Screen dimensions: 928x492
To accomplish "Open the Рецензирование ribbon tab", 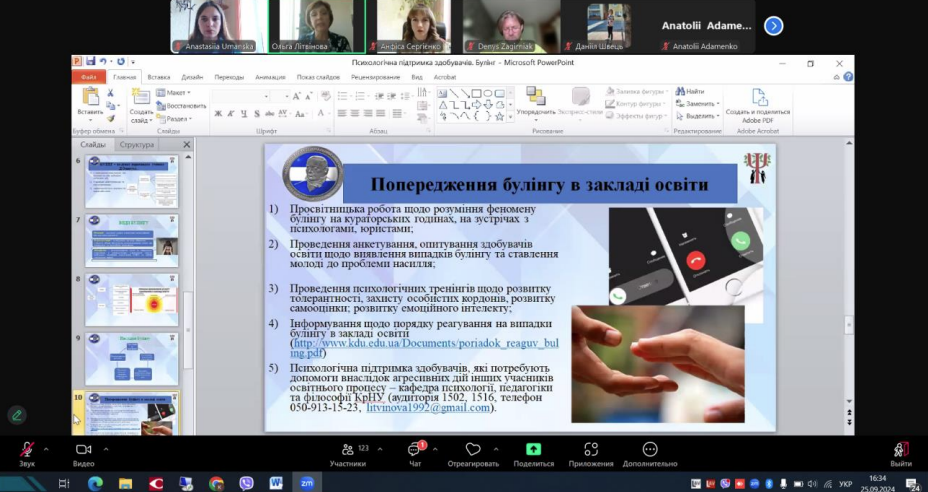I will (375, 77).
